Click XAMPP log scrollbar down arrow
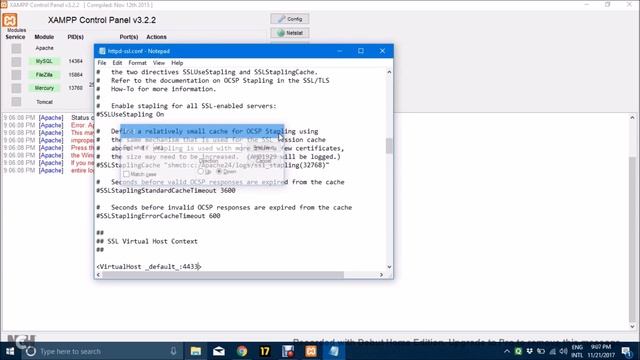The width and height of the screenshot is (640, 360). click(x=632, y=326)
